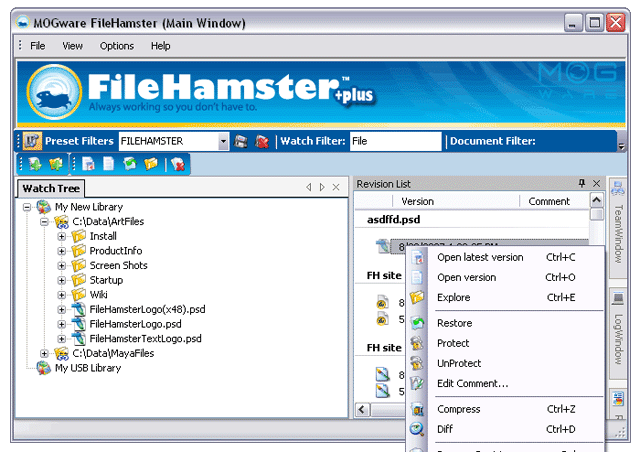This screenshot has width=640, height=452.
Task: Close the Watch Tree tab
Action: [336, 187]
